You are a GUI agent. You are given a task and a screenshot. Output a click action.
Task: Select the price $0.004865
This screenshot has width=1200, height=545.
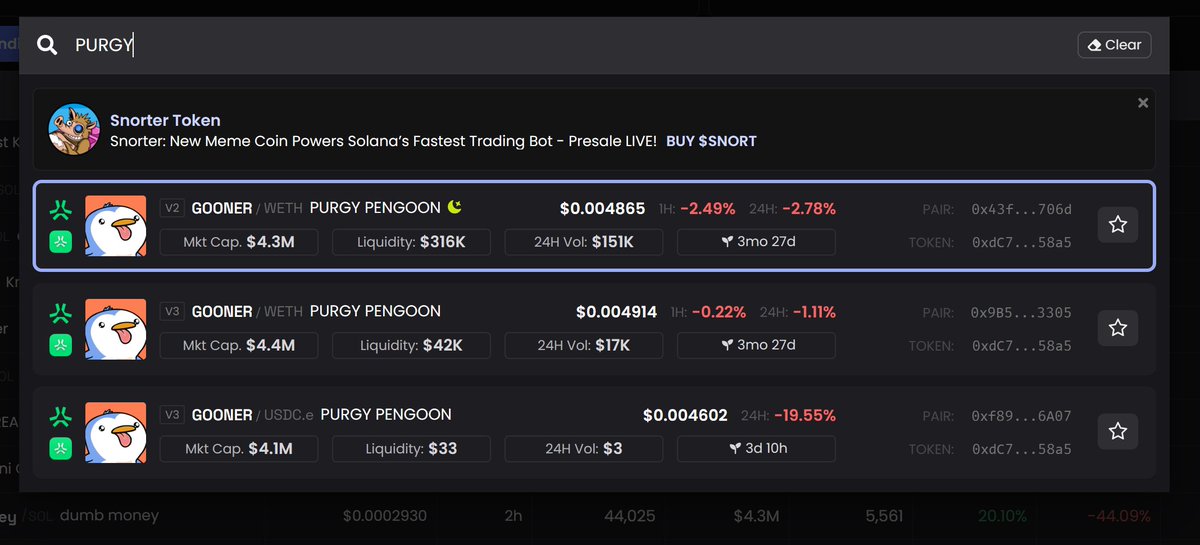pos(602,208)
